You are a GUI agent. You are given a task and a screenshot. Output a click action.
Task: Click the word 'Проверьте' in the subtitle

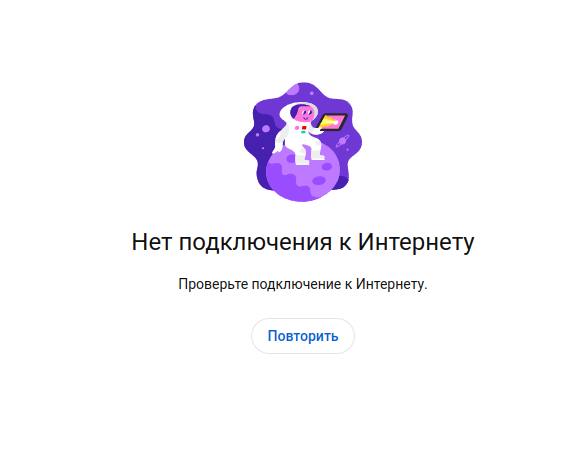click(213, 284)
